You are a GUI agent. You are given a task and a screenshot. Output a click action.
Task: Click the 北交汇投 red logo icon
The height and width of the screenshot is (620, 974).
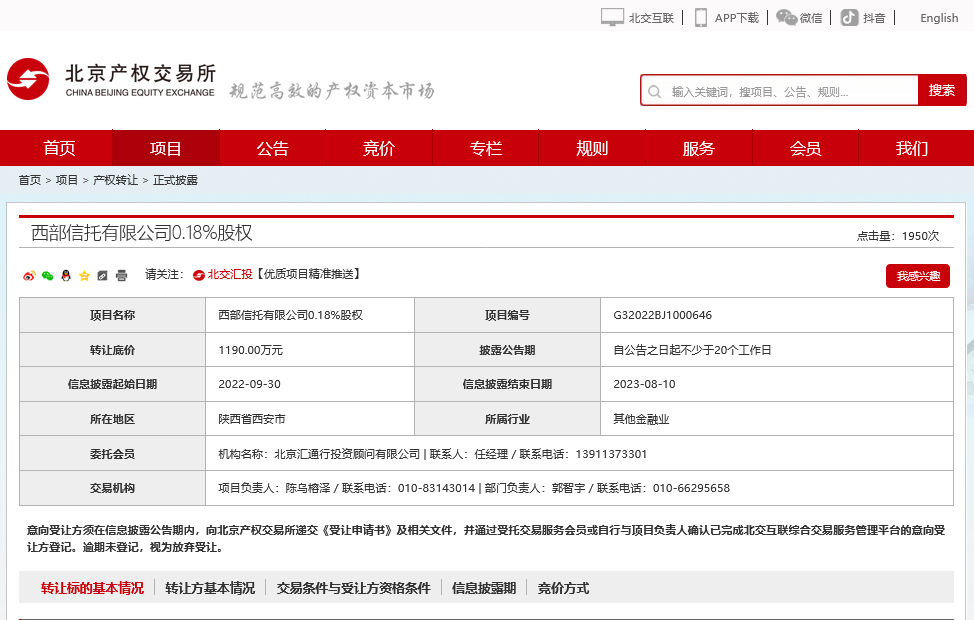coord(199,275)
